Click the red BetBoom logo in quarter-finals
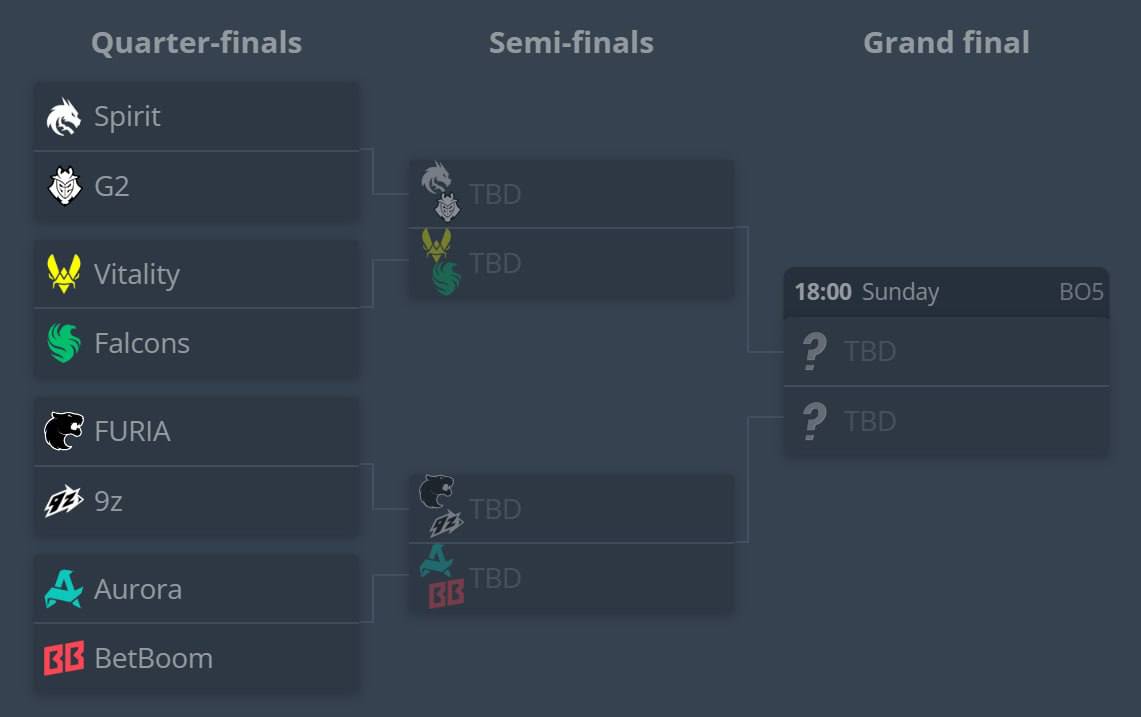The width and height of the screenshot is (1141, 717). pos(64,658)
